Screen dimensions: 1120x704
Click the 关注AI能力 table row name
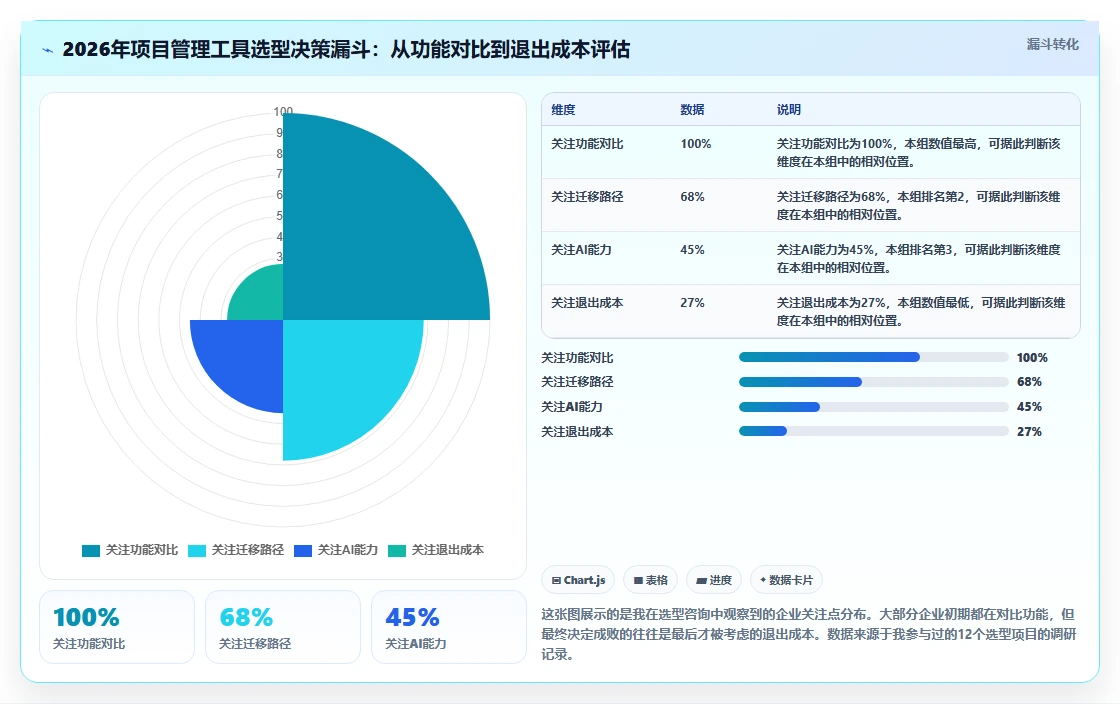tap(581, 250)
